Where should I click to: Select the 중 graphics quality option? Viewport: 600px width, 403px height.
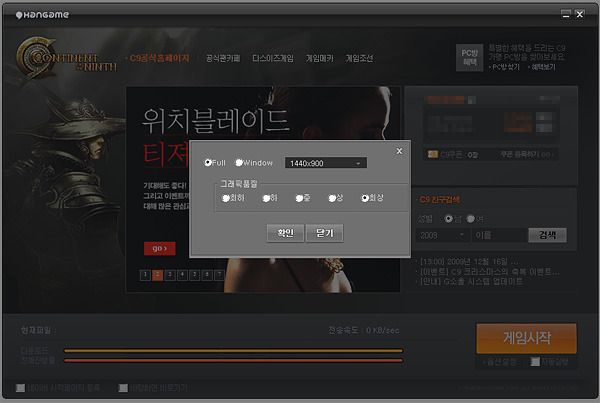[299, 198]
